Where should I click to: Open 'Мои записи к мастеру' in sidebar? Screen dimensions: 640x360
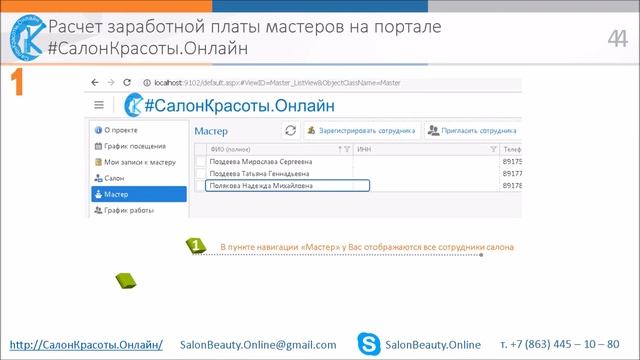pos(139,162)
